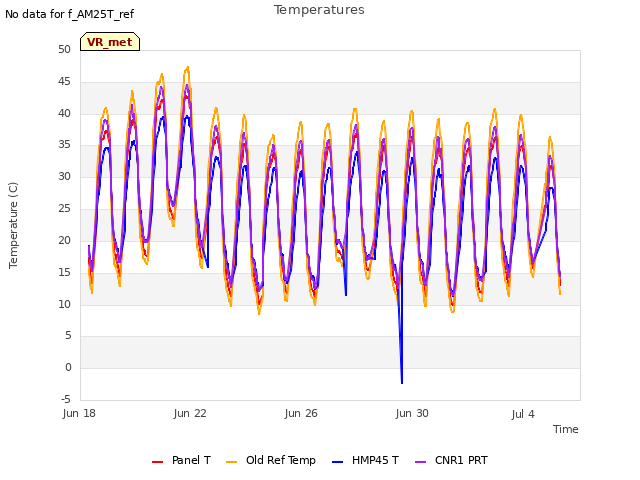Click the 20 y-axis tick label
Screen dimensions: 640x480
(x=64, y=240)
